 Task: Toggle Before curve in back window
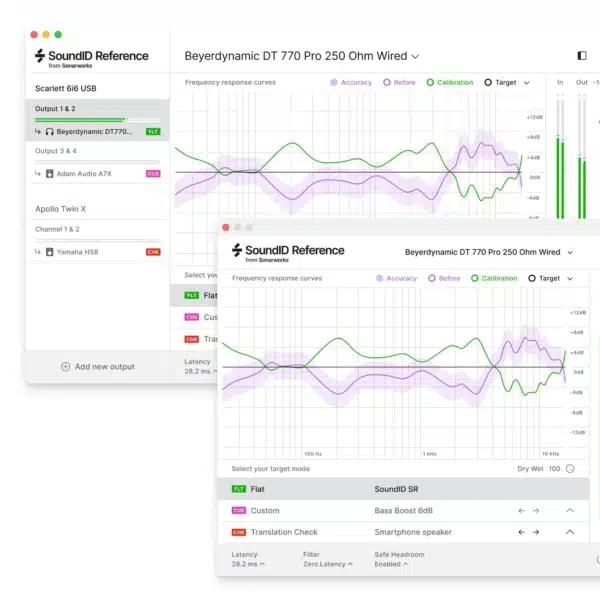[x=399, y=82]
